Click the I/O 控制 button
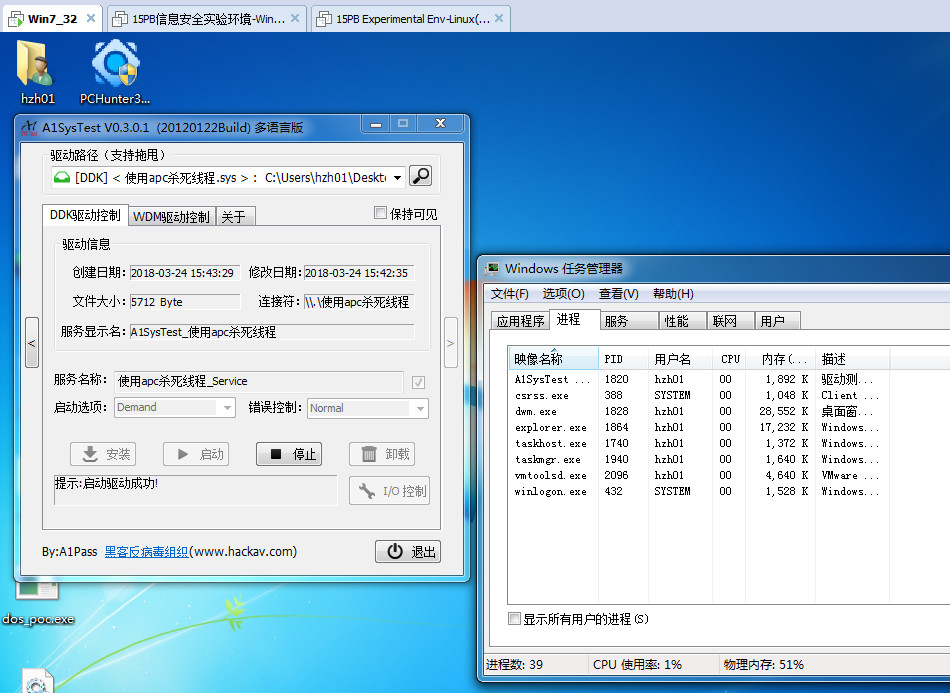The width and height of the screenshot is (950, 693). point(389,491)
